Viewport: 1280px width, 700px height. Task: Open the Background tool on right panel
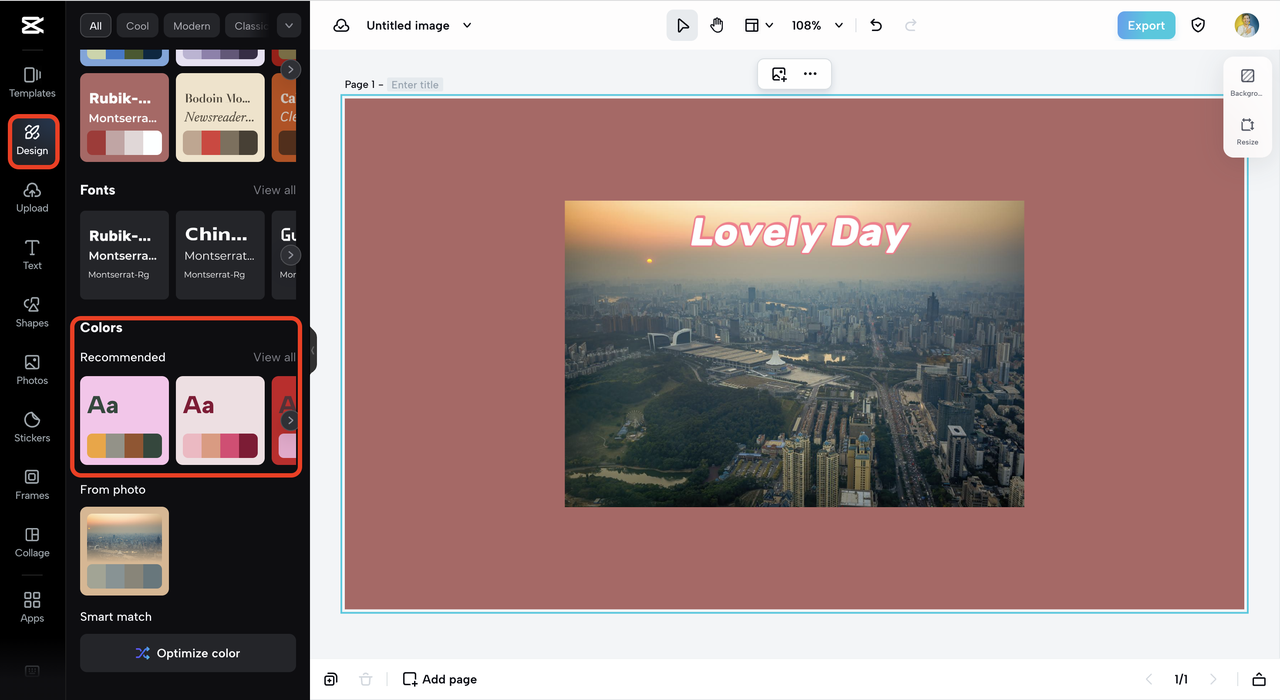click(x=1247, y=82)
